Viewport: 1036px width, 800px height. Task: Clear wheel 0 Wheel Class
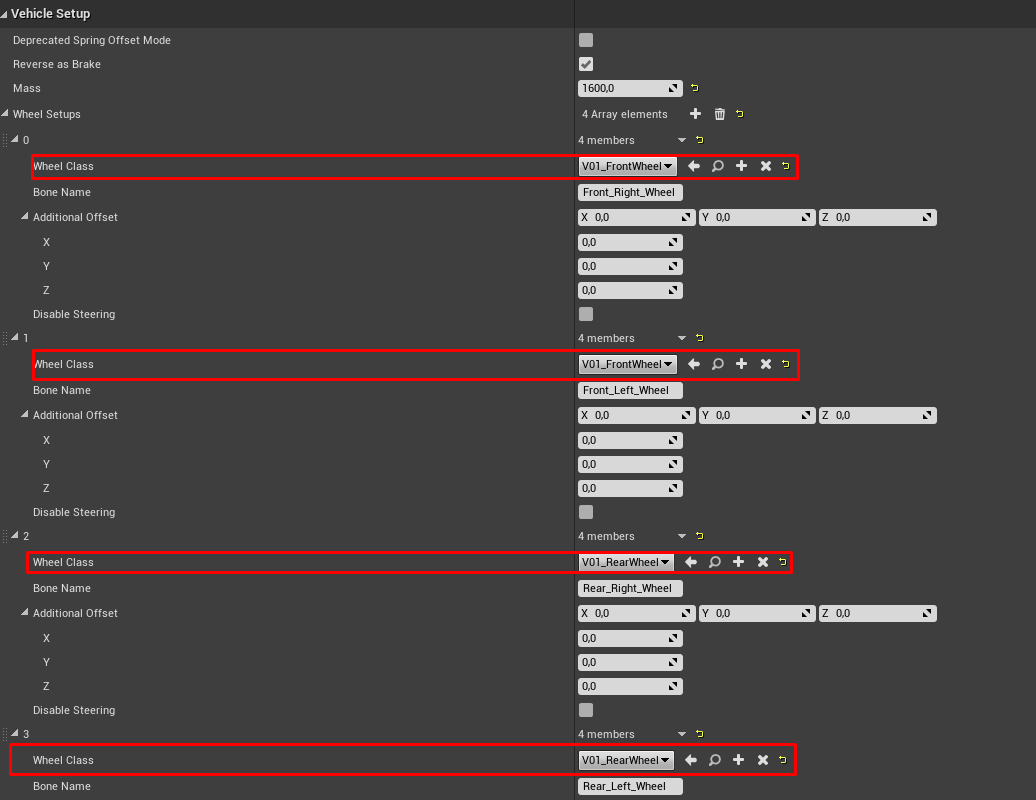766,166
